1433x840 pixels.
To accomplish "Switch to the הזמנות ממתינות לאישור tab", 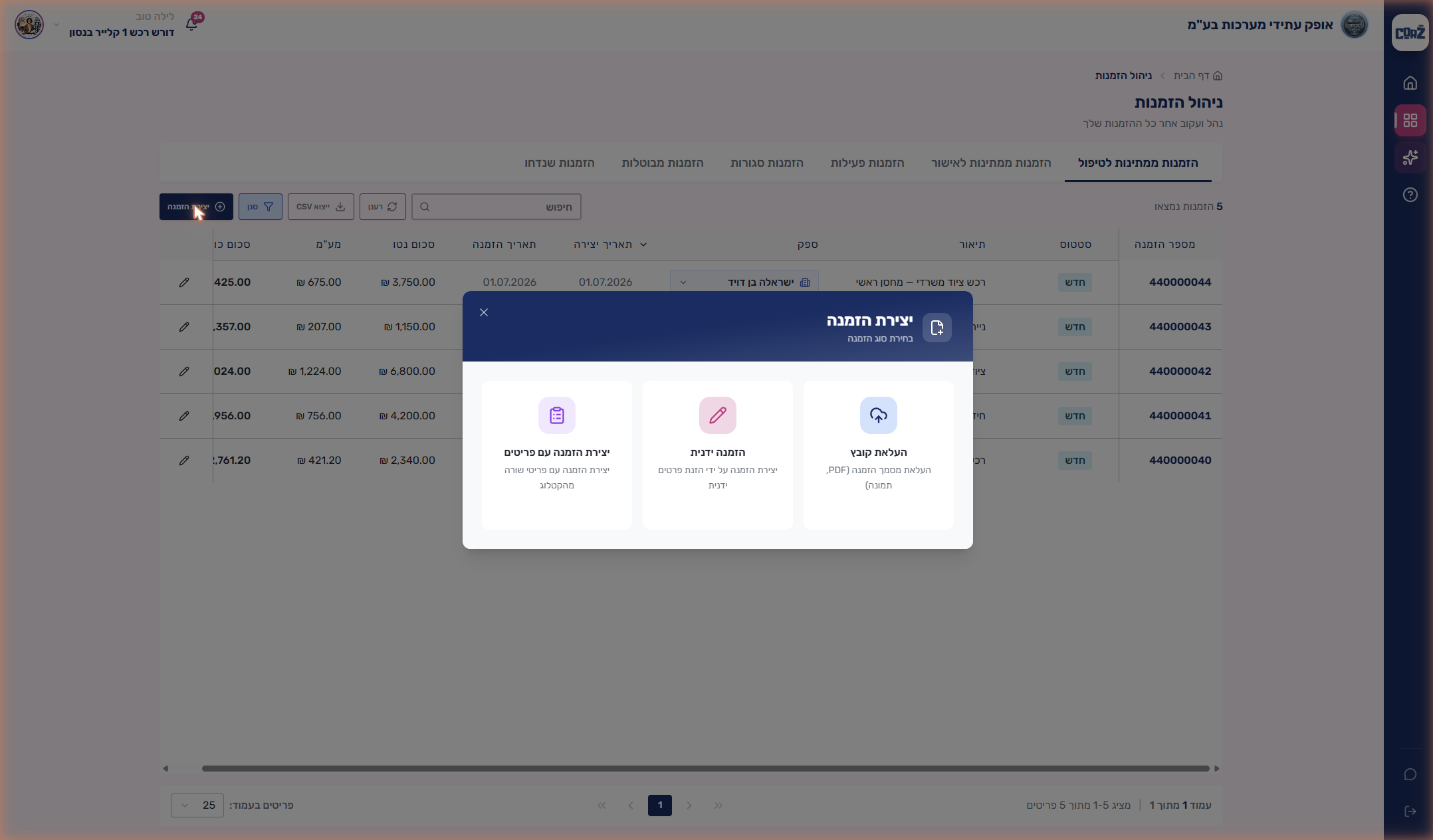I will coord(991,163).
